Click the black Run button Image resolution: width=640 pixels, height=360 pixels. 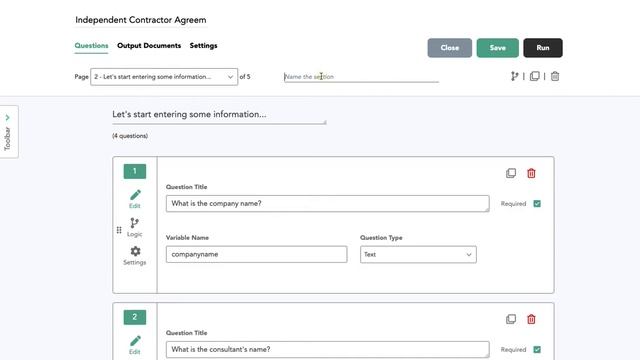tap(543, 48)
